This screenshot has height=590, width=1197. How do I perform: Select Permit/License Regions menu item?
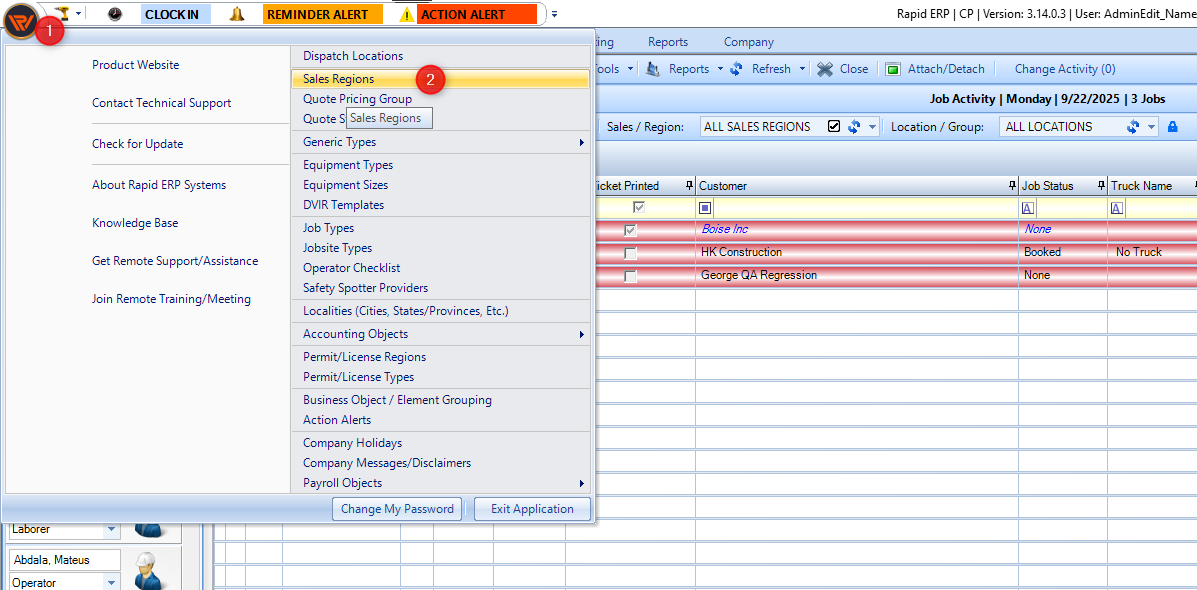tap(440, 356)
